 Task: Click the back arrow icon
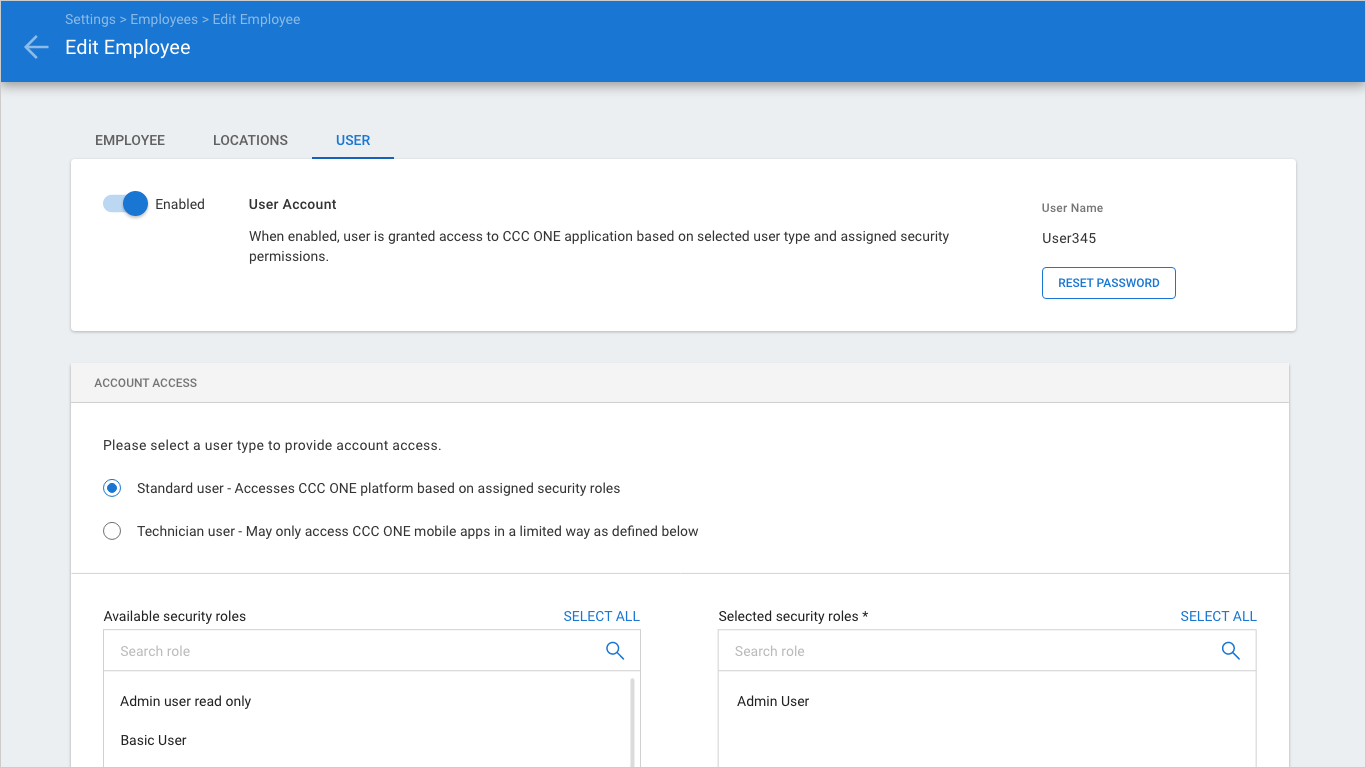pos(36,47)
